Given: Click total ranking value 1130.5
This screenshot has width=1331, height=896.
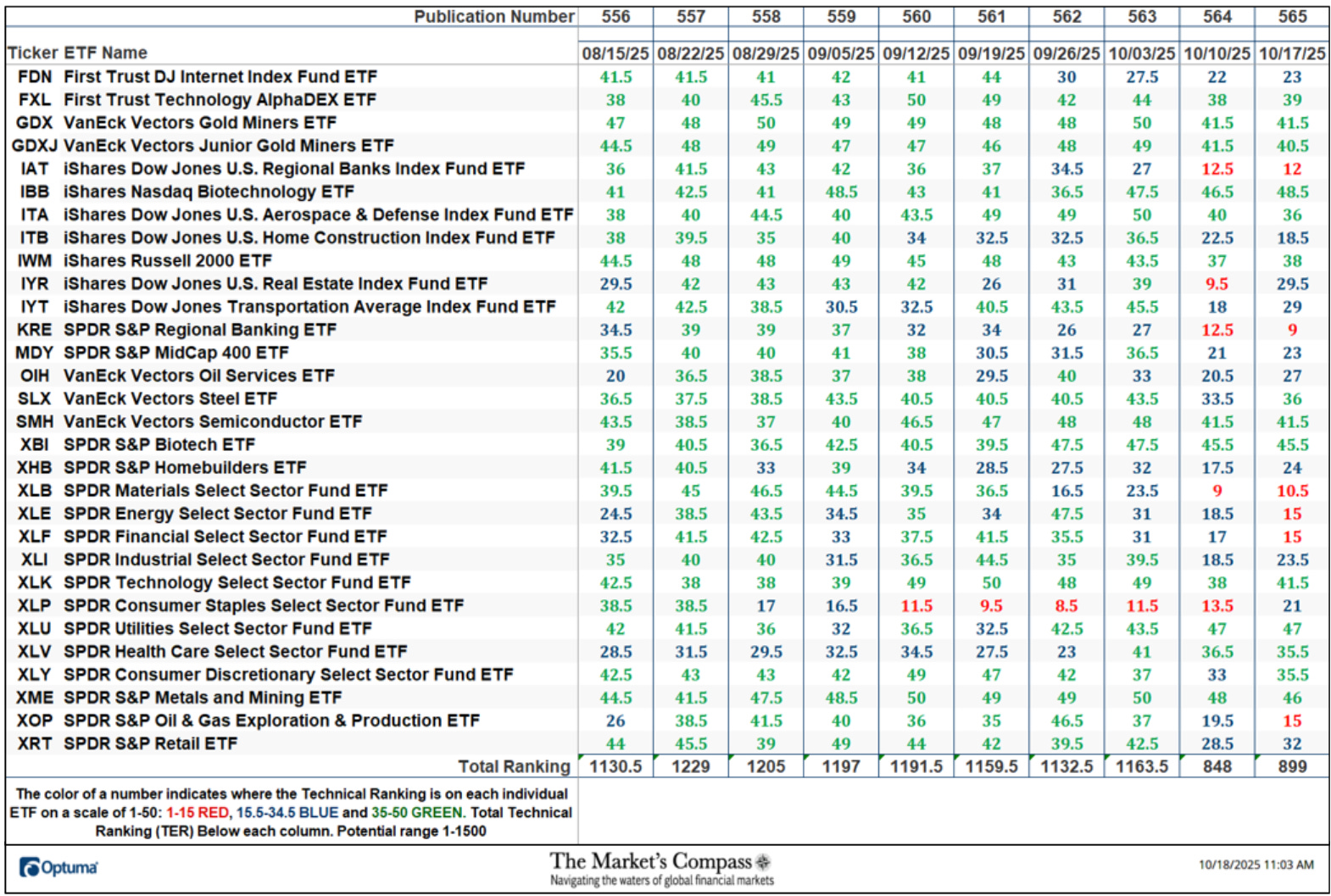Looking at the screenshot, I should (615, 766).
